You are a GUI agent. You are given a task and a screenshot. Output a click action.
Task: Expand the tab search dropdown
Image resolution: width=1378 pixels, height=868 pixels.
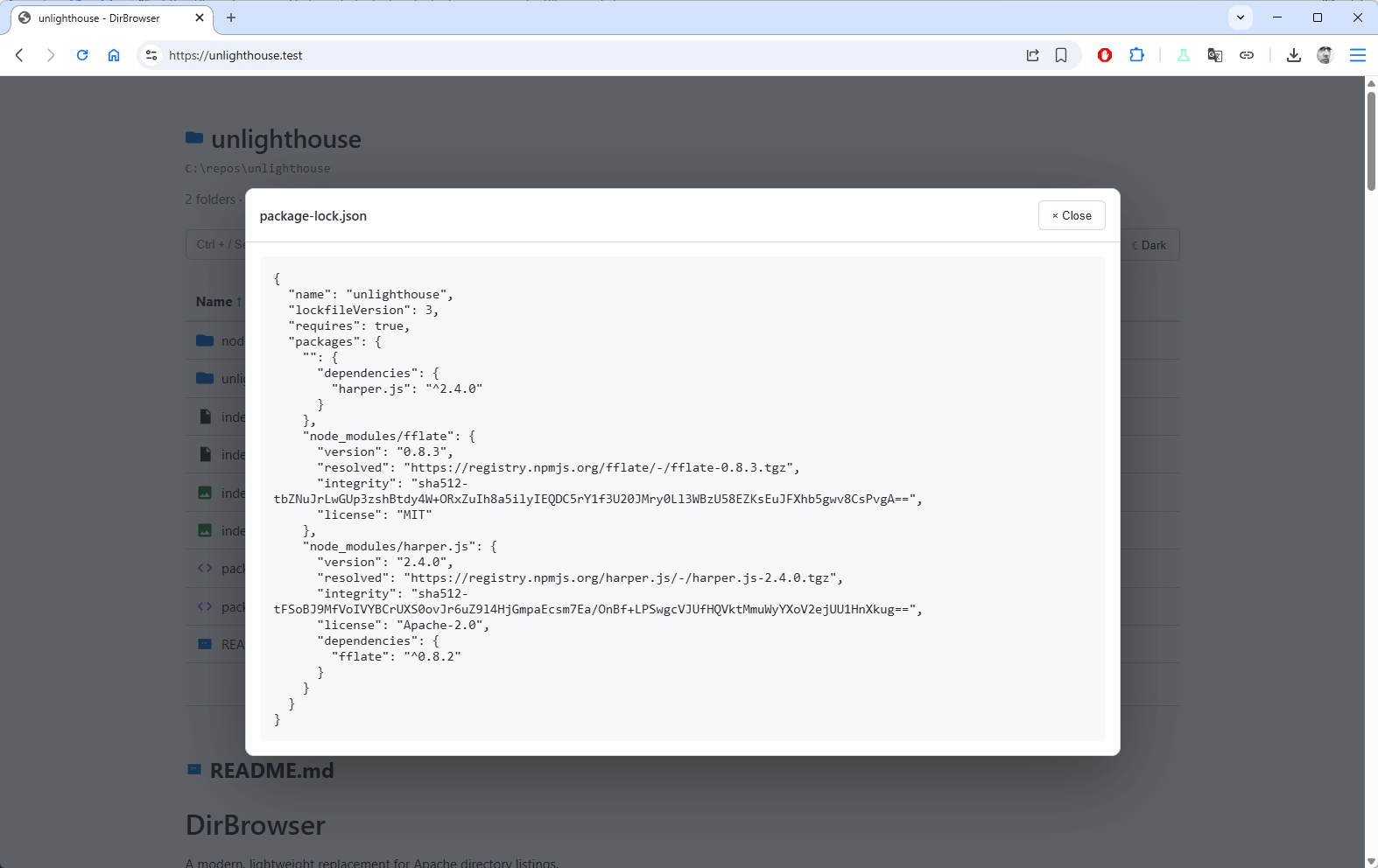click(1241, 17)
